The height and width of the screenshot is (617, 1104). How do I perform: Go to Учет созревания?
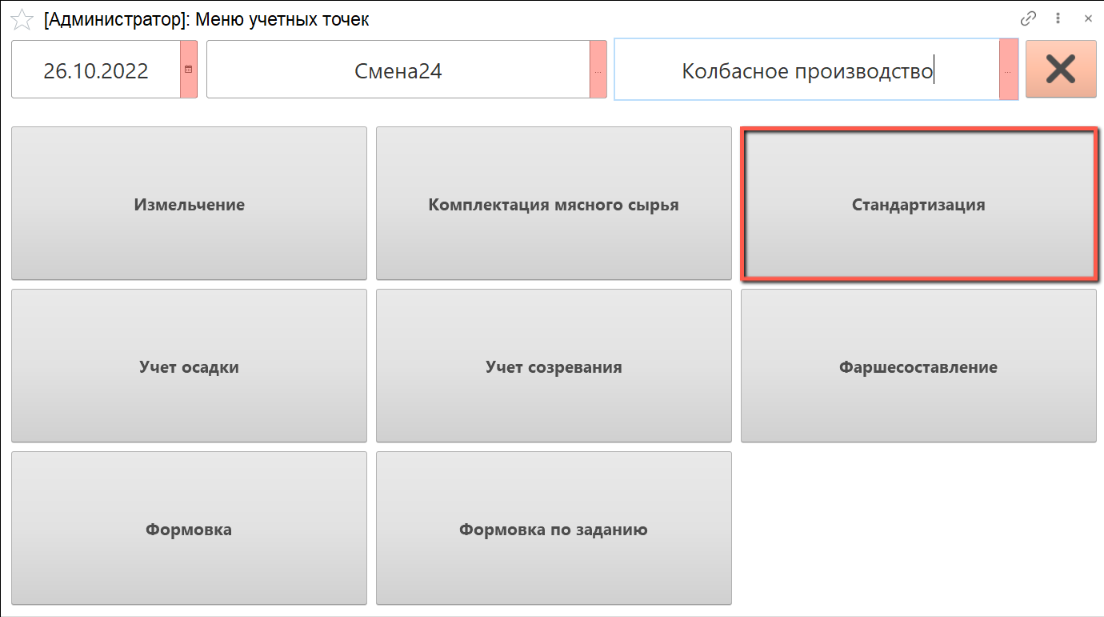click(553, 366)
